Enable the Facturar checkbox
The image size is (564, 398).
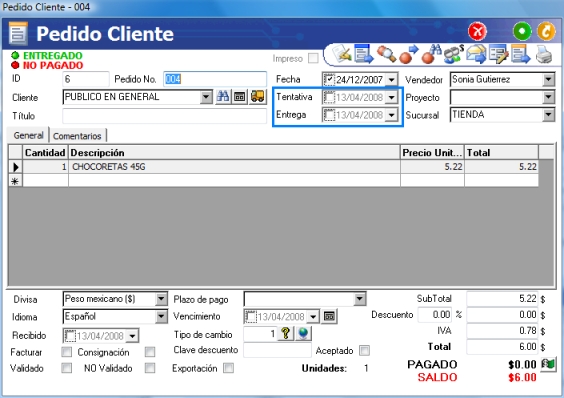point(67,352)
